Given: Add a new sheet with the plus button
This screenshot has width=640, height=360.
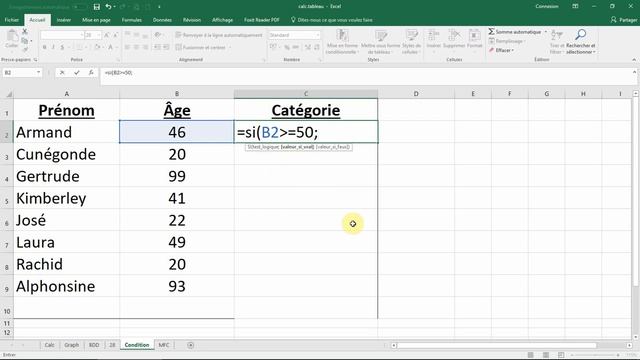Looking at the screenshot, I should [x=191, y=345].
